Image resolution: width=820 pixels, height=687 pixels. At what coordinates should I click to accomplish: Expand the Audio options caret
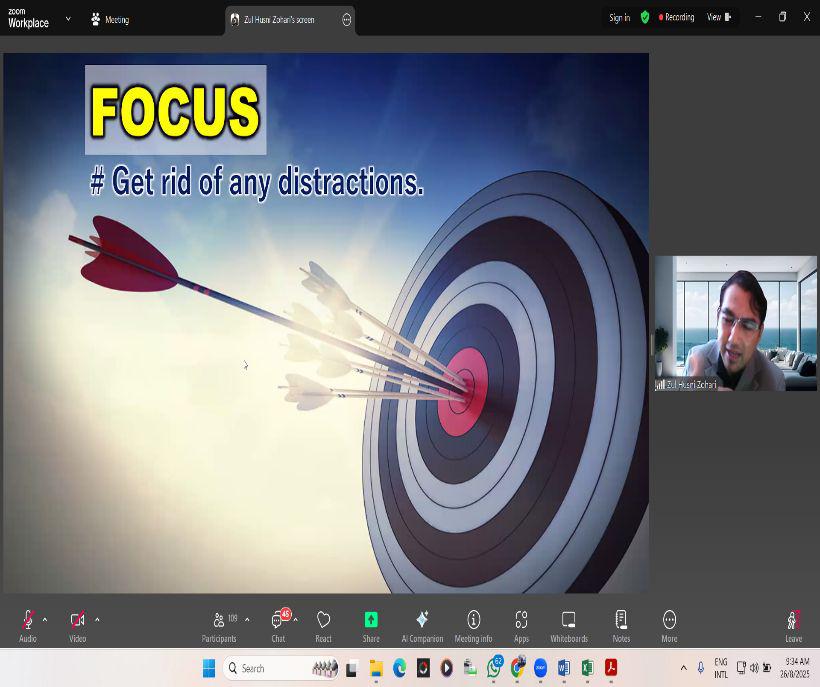point(45,620)
